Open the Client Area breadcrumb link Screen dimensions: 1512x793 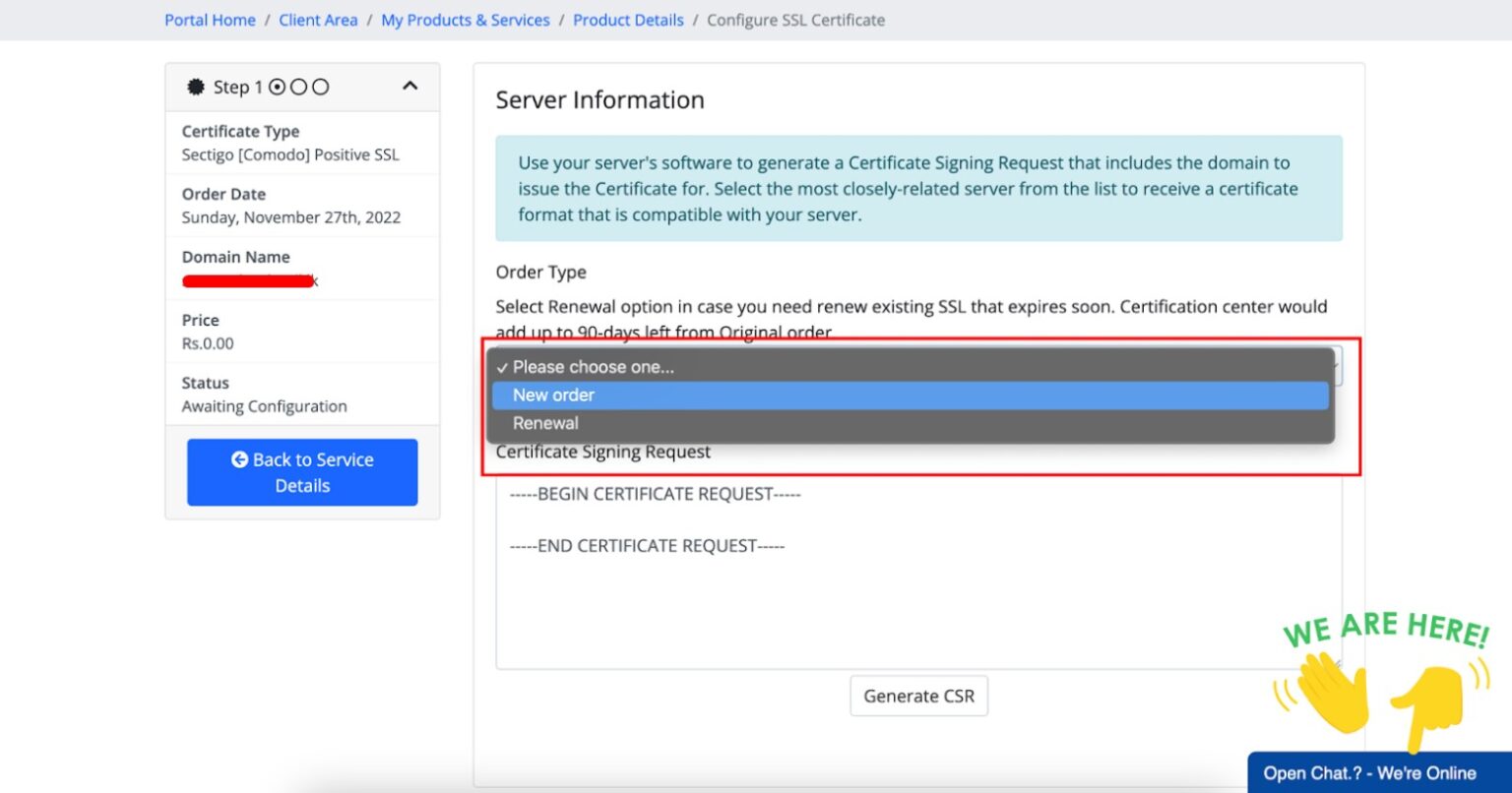(x=318, y=20)
